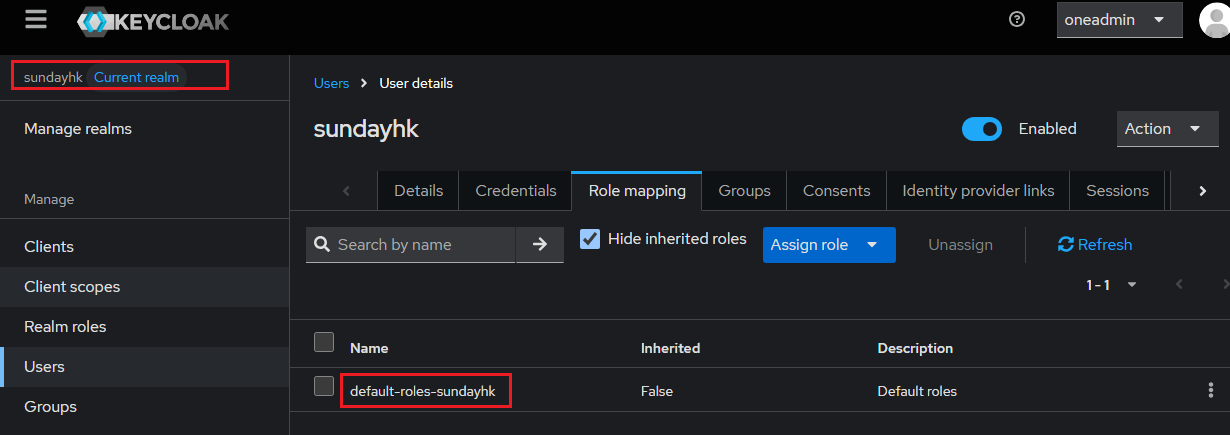Click the False inherited value
The height and width of the screenshot is (435, 1230).
(657, 391)
